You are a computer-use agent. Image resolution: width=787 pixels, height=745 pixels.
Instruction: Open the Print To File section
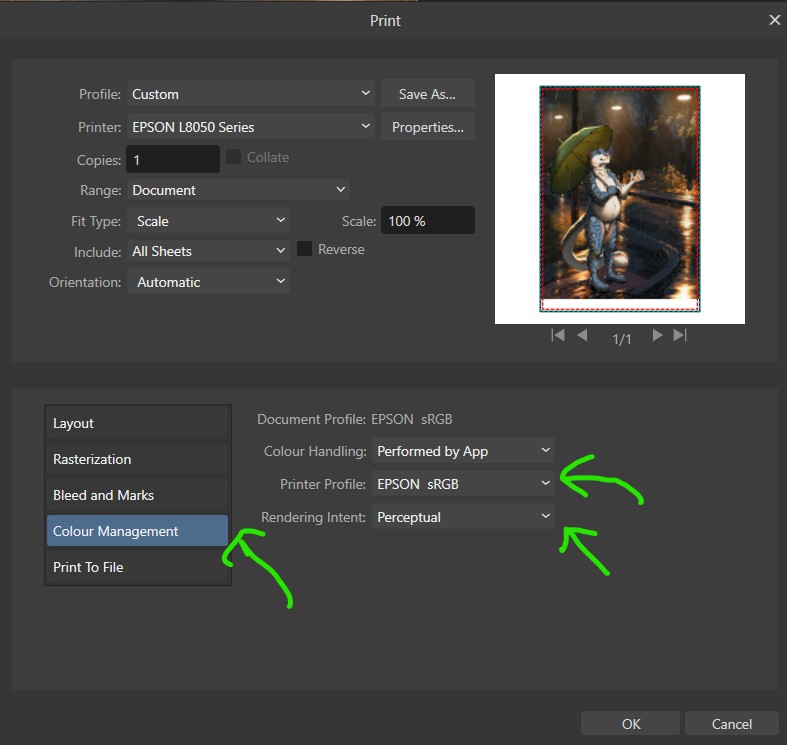click(x=137, y=567)
